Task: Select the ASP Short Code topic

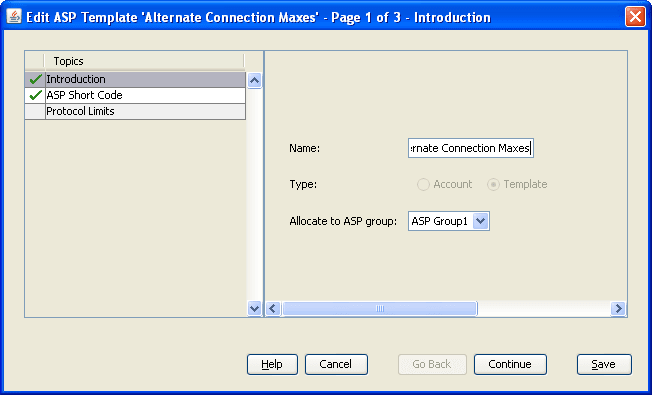Action: pyautogui.click(x=135, y=95)
